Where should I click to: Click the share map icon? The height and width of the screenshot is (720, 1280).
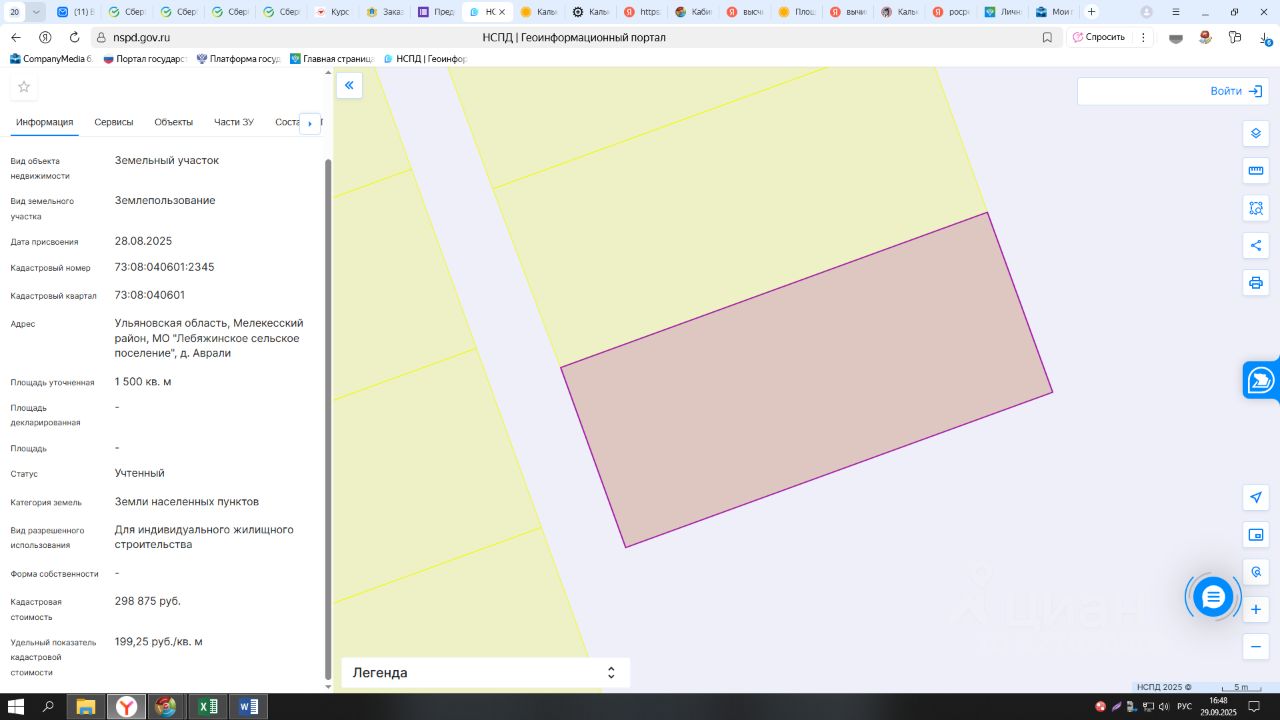1256,246
